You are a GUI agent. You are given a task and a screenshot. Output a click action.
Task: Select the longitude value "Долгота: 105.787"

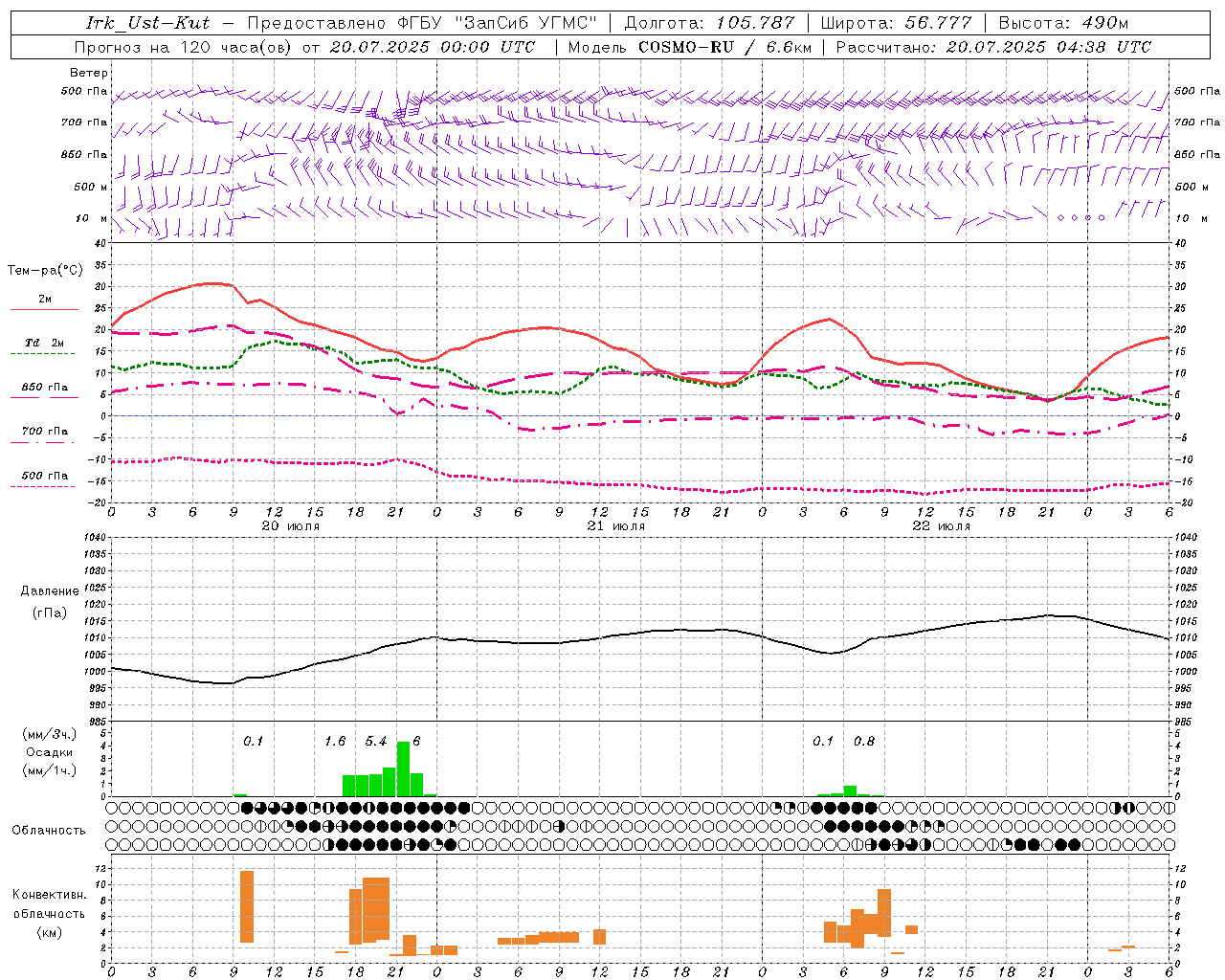coord(709,23)
